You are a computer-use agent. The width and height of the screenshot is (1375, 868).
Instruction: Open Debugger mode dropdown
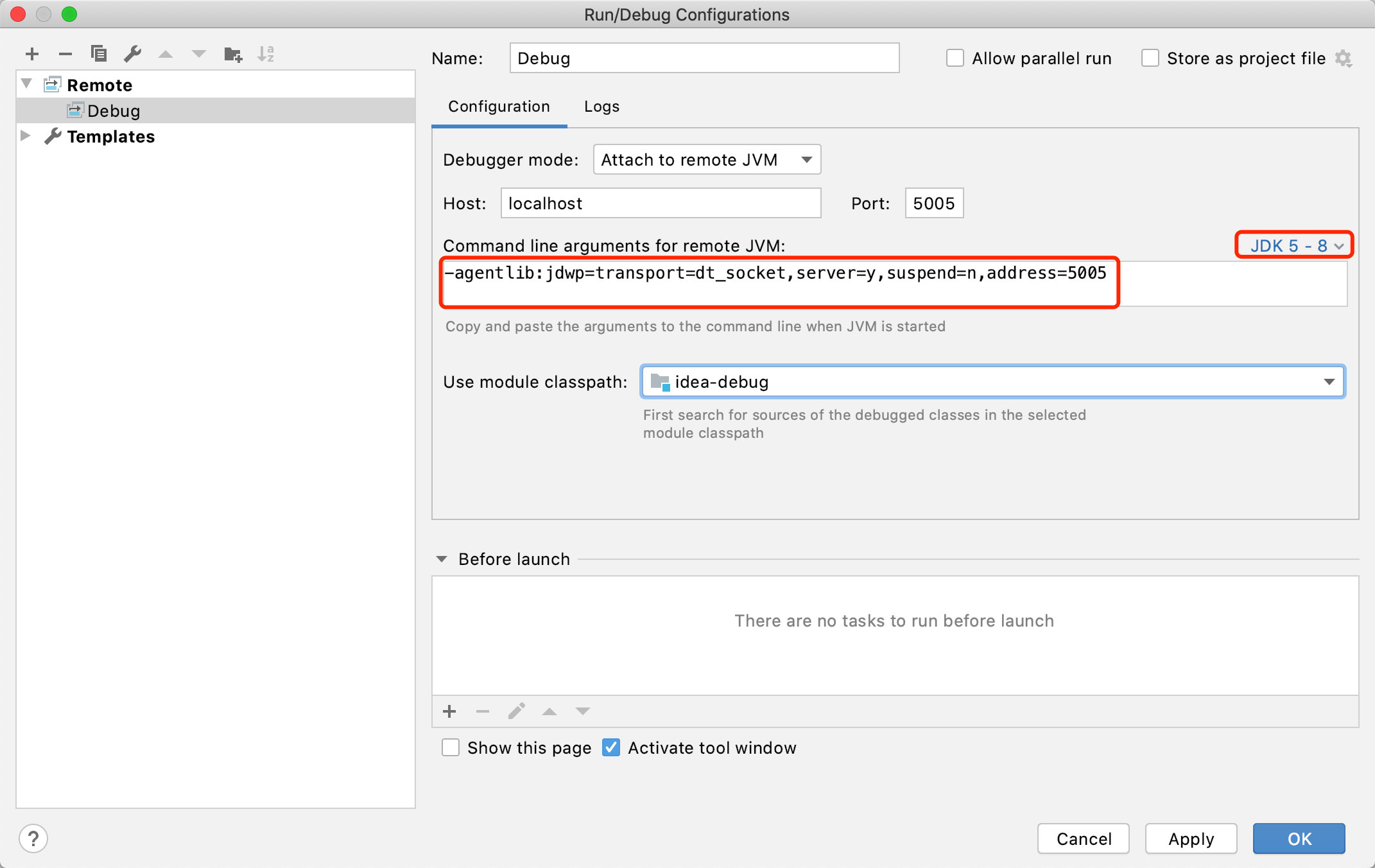tap(707, 159)
